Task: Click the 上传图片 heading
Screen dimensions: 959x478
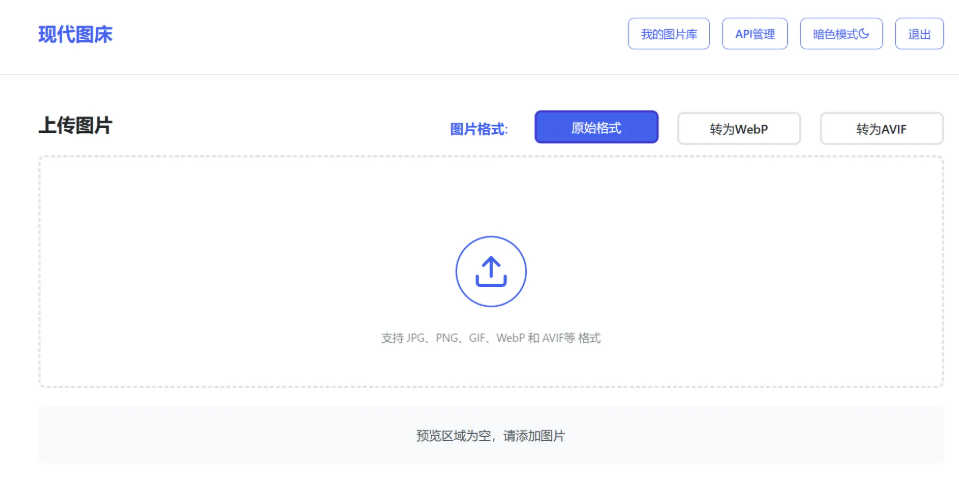Action: tap(75, 125)
